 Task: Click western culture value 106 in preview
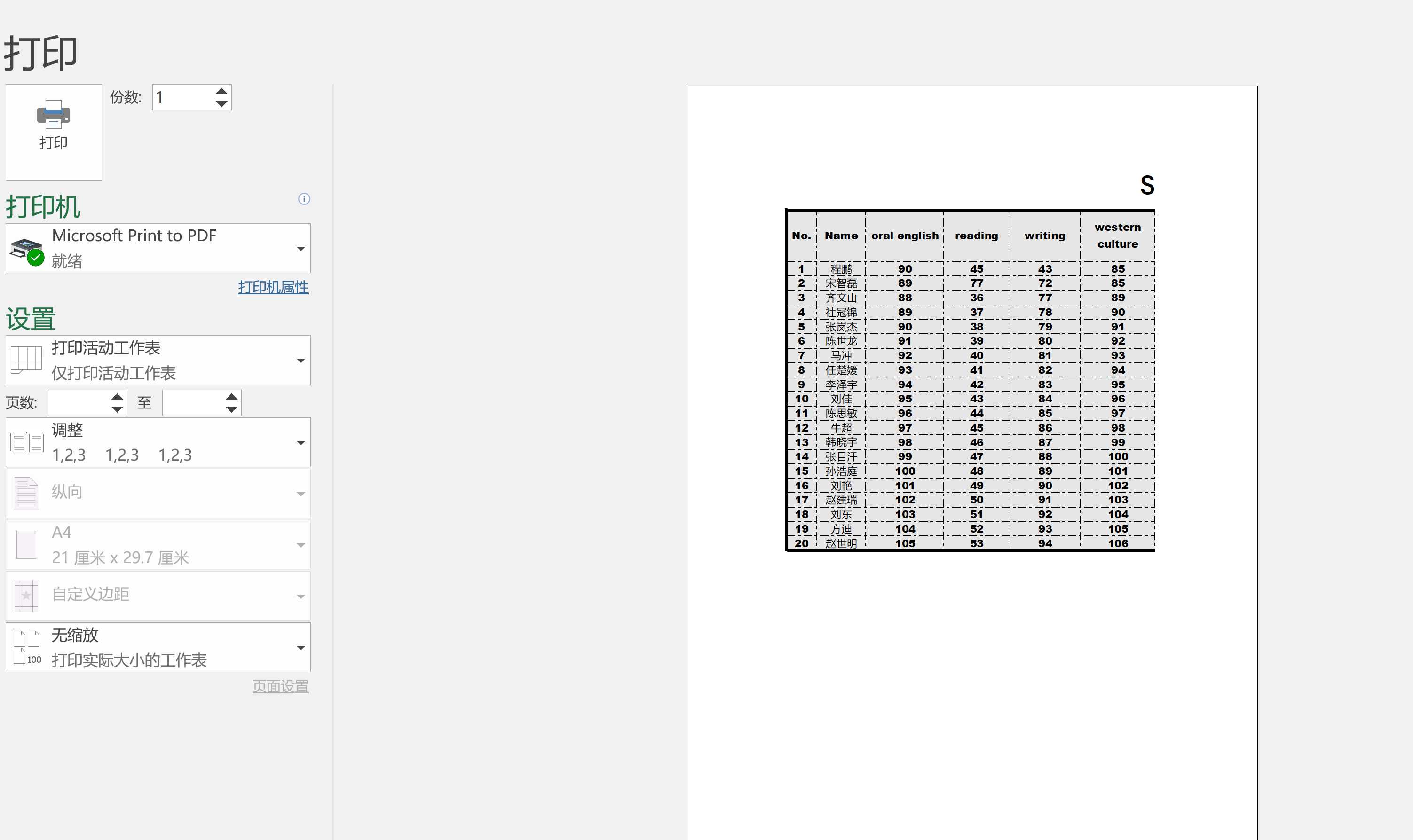coord(1118,543)
